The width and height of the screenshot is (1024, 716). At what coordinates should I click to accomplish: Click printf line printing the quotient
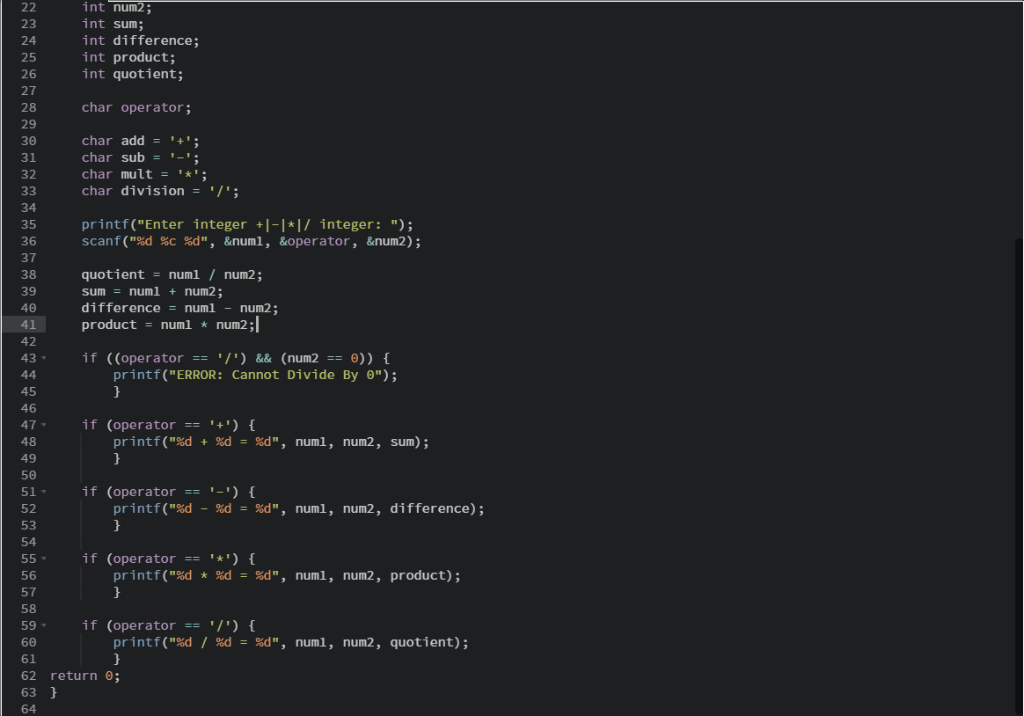[x=291, y=642]
